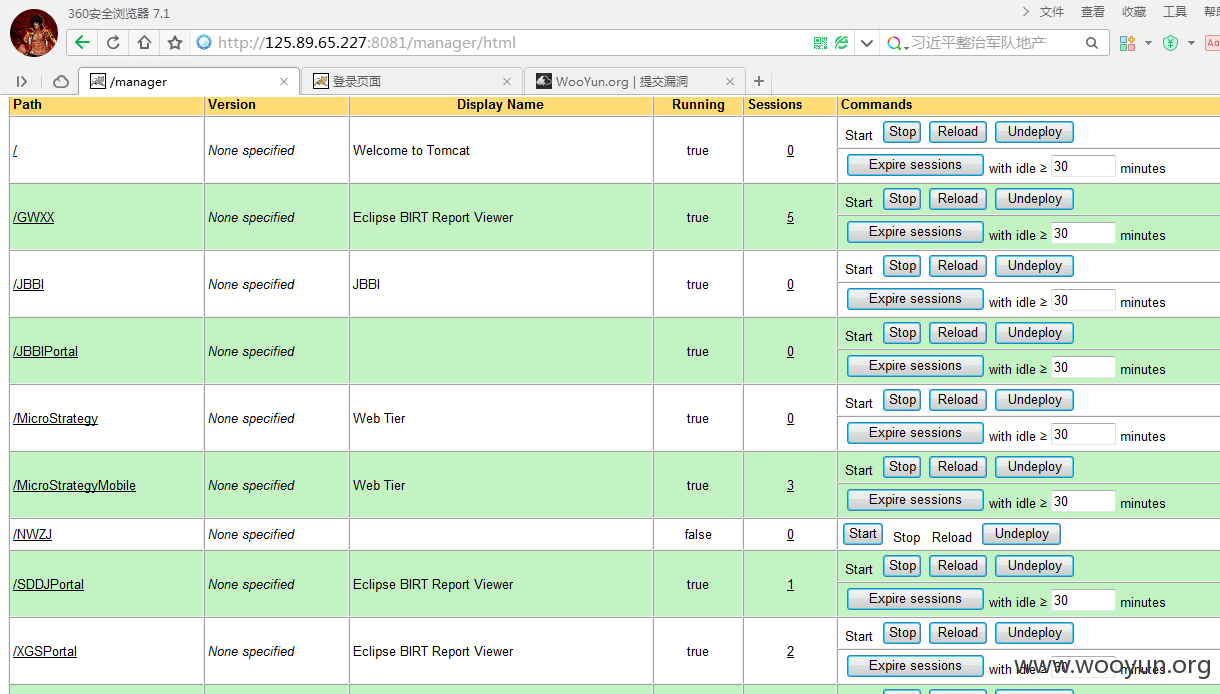Open the sidebar toggle icon left of tabs

coord(22,81)
